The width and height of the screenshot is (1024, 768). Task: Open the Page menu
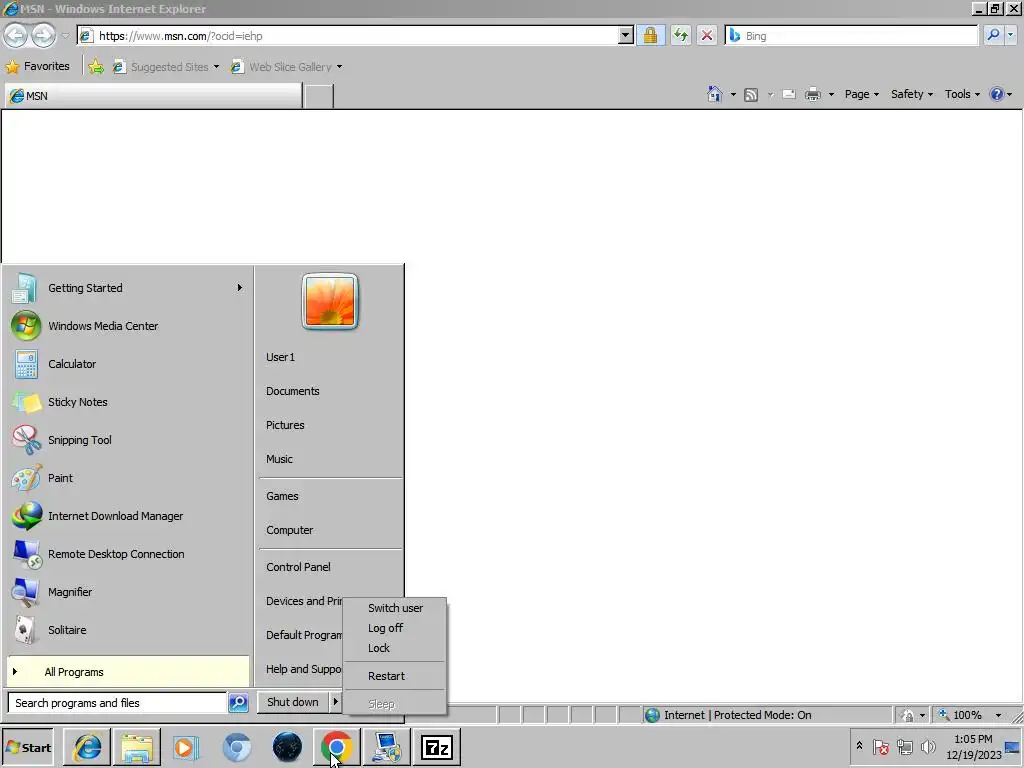coord(861,94)
